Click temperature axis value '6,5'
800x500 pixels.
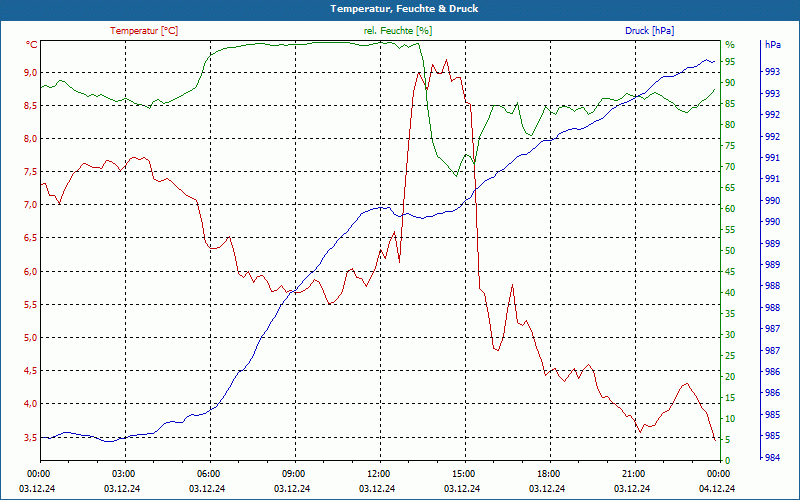(31, 238)
